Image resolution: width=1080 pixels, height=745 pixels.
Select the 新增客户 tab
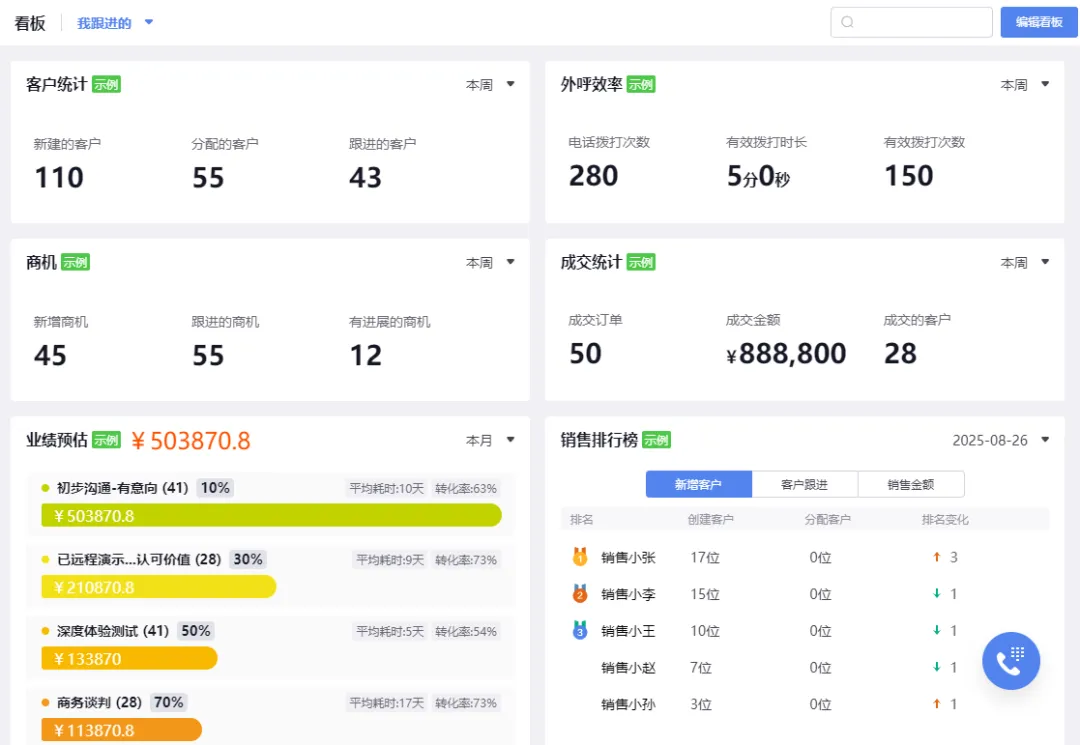(x=697, y=484)
